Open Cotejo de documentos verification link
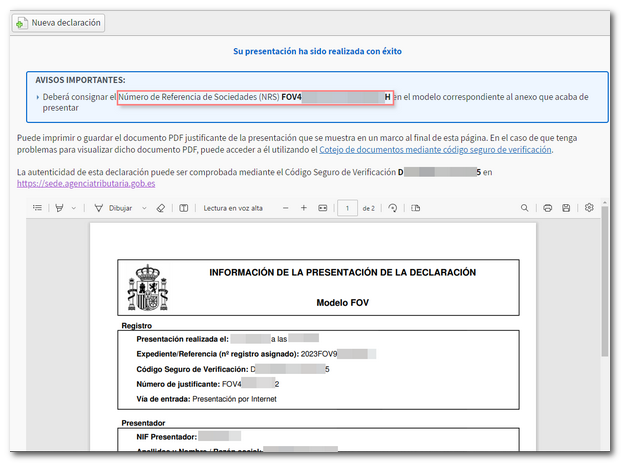 pos(435,149)
